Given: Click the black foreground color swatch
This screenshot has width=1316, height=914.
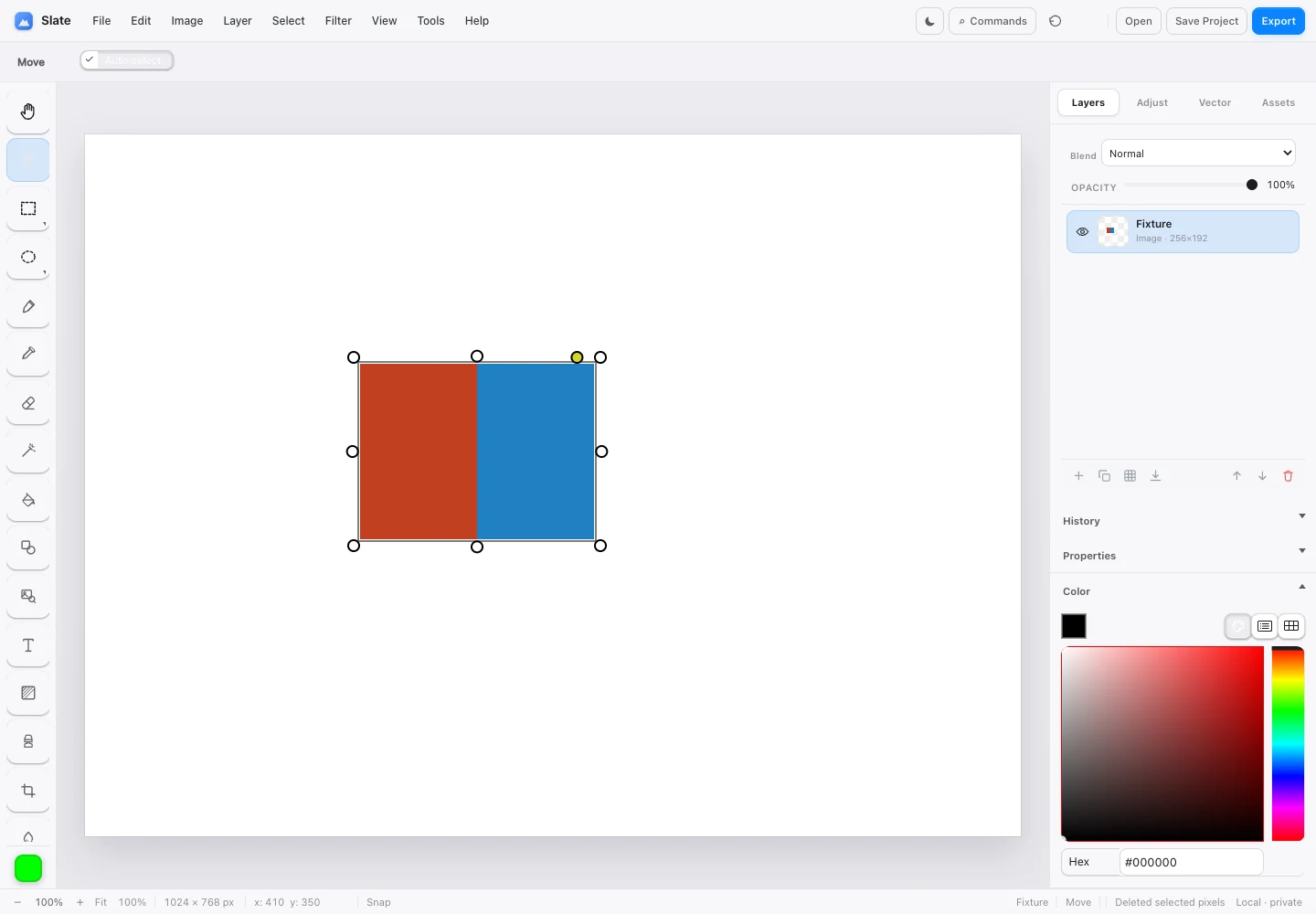Looking at the screenshot, I should click(x=1074, y=626).
